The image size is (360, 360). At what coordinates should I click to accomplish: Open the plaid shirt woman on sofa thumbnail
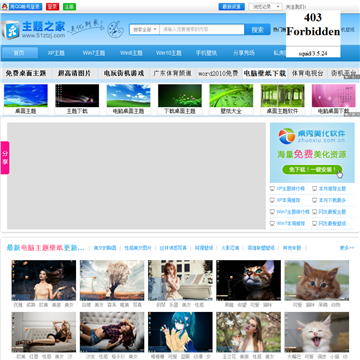point(112,332)
